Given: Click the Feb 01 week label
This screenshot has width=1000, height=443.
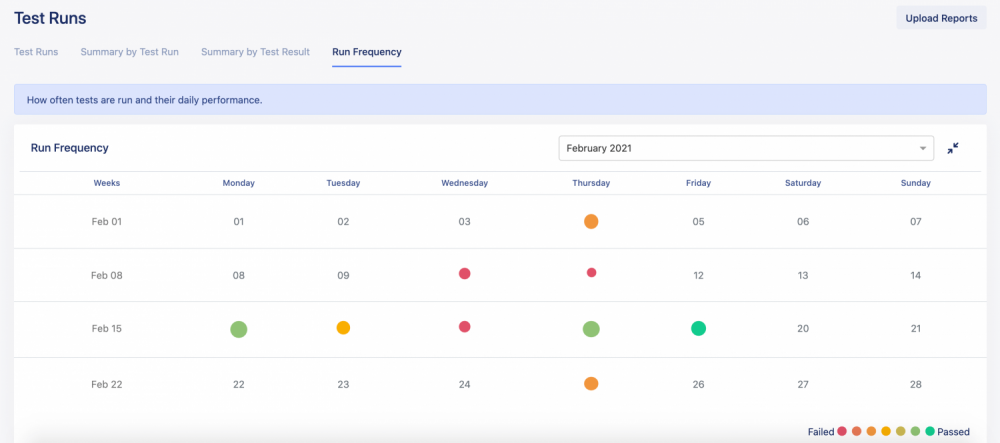Looking at the screenshot, I should 107,222.
